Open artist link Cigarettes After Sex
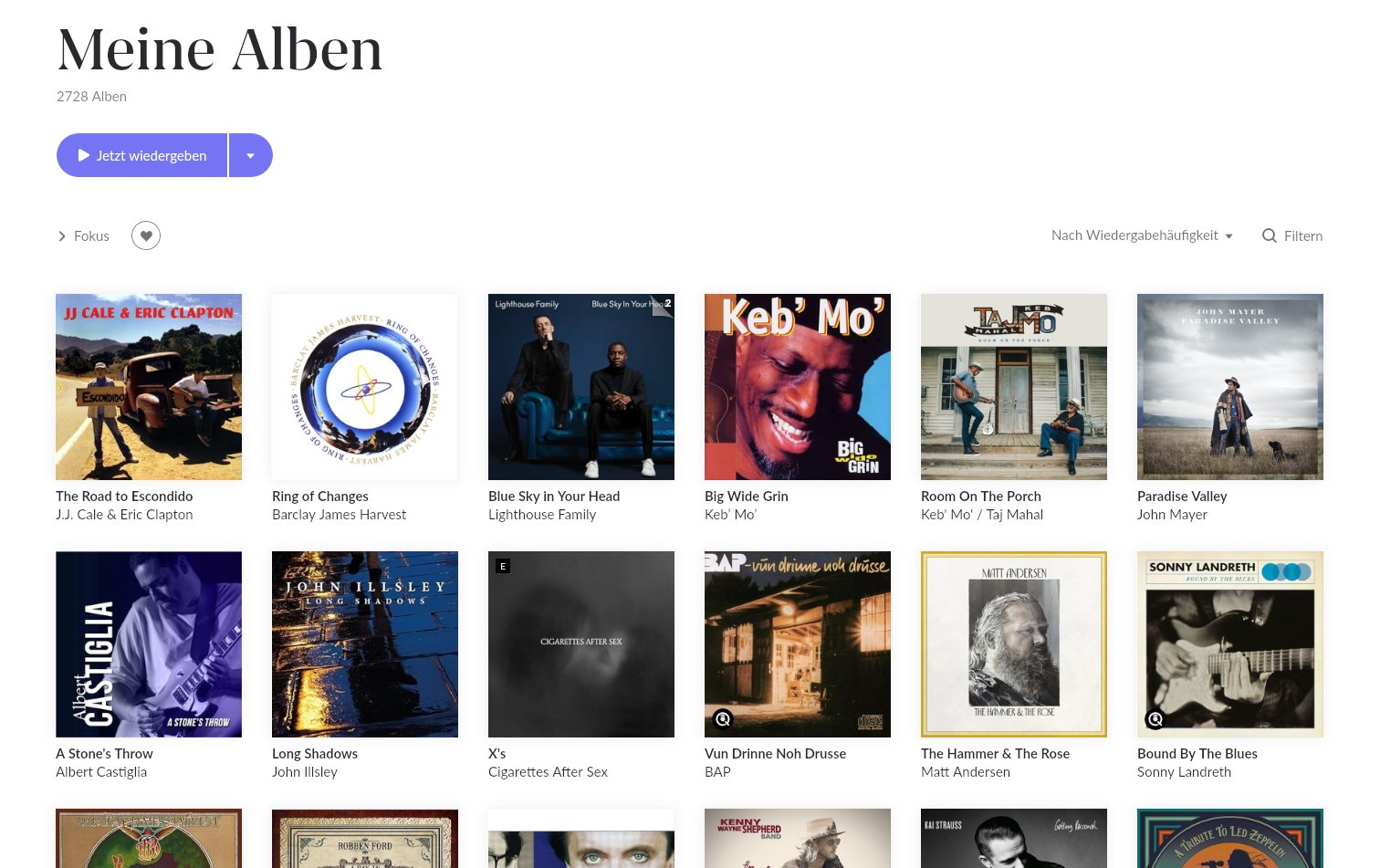Image resolution: width=1380 pixels, height=868 pixels. pyautogui.click(x=548, y=772)
